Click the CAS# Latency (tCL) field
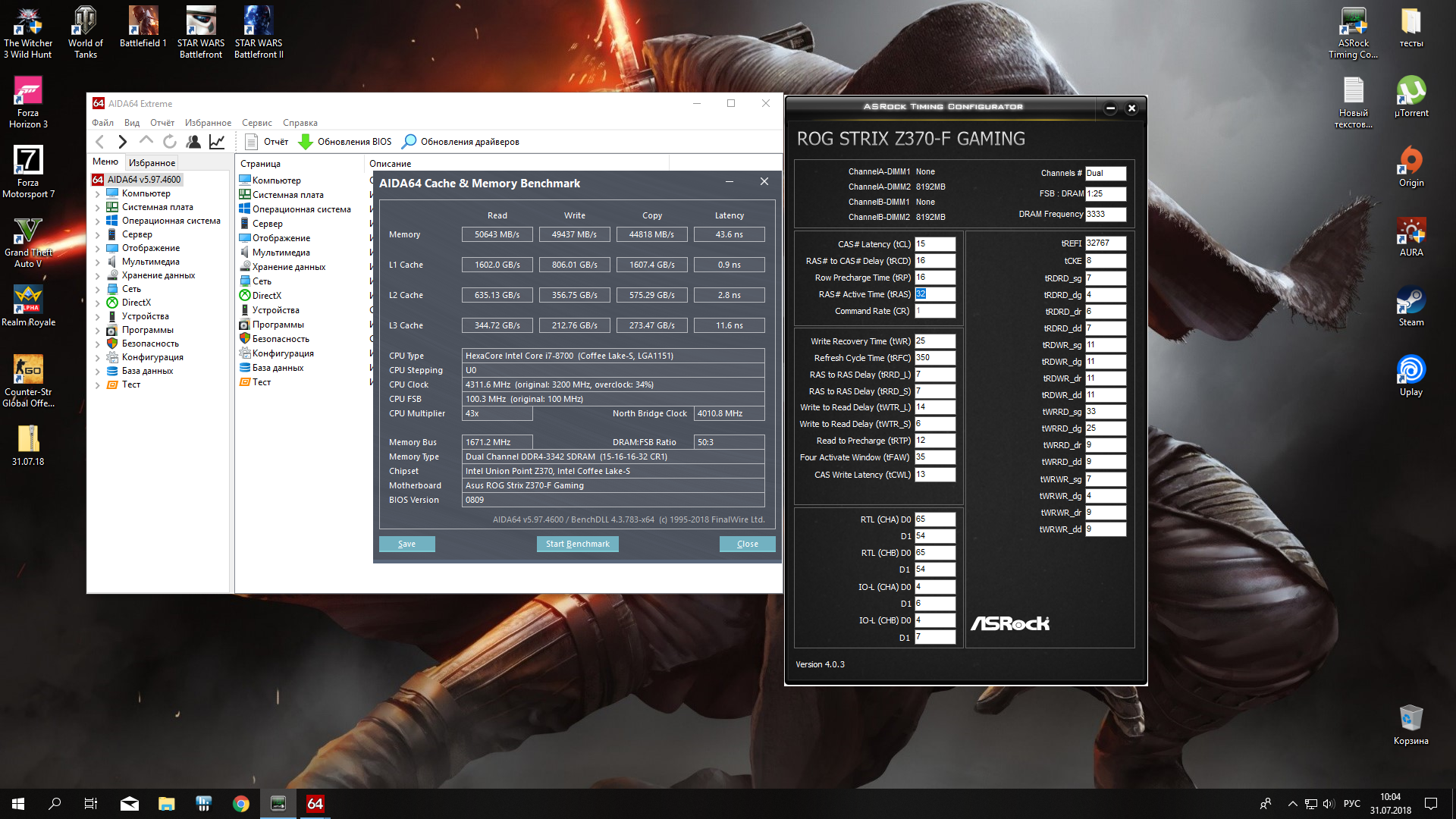Screen dimensions: 1456x819 [x=934, y=244]
